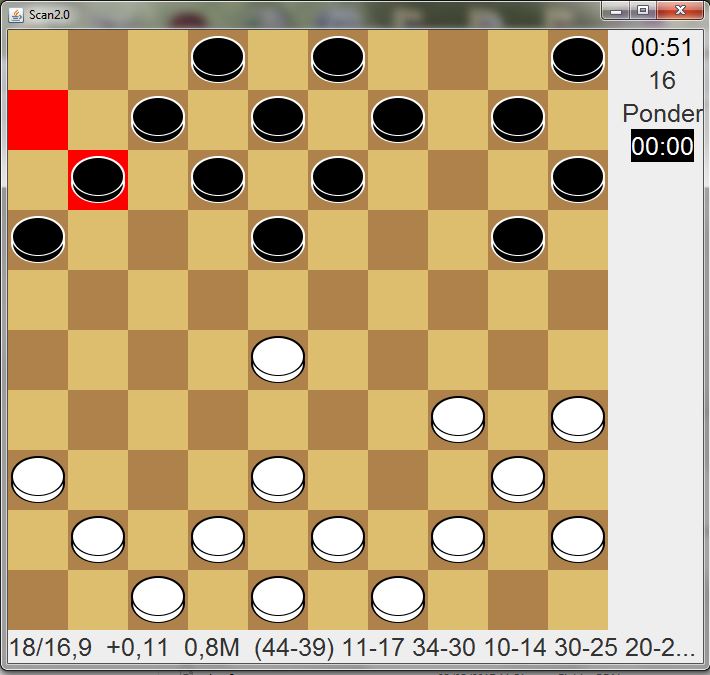Click the +0,11 evaluation score

pyautogui.click(x=139, y=647)
